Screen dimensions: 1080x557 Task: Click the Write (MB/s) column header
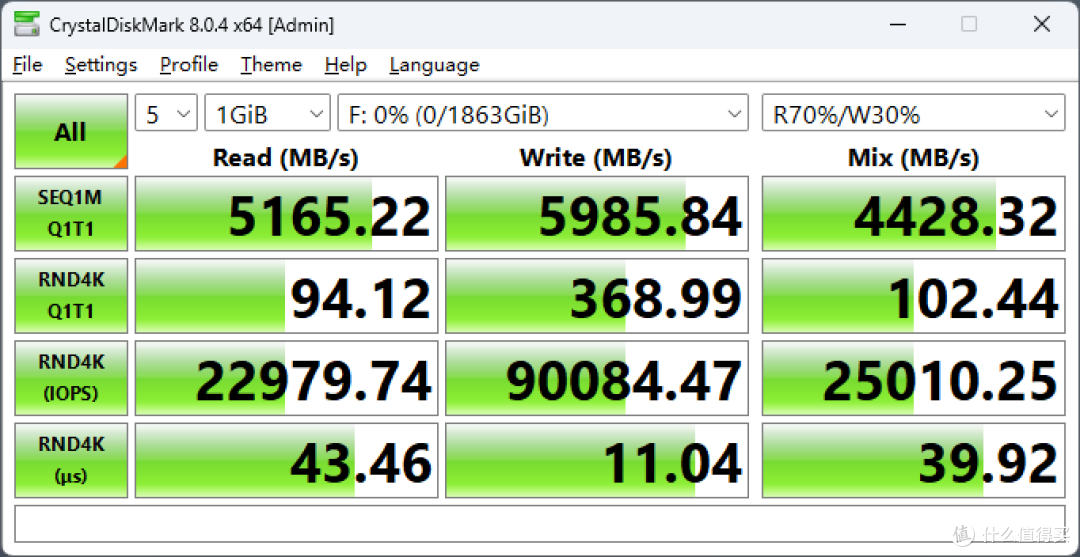tap(596, 158)
